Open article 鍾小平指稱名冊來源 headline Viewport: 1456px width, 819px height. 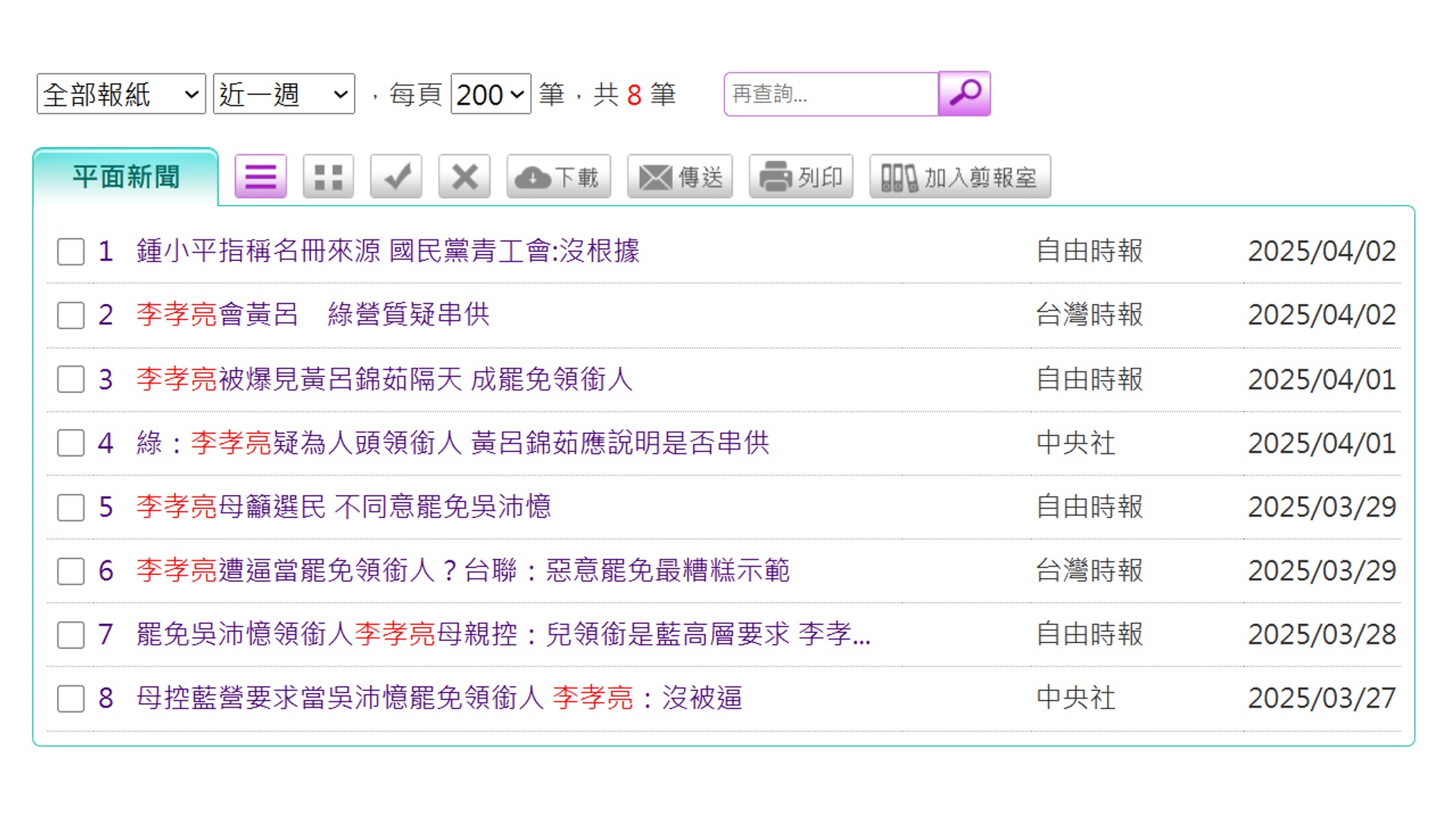[388, 251]
